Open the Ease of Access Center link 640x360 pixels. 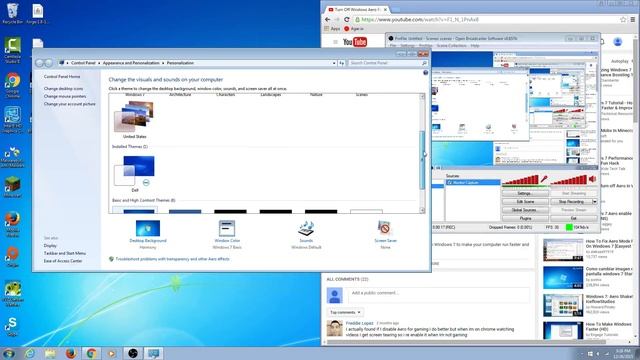tap(63, 261)
